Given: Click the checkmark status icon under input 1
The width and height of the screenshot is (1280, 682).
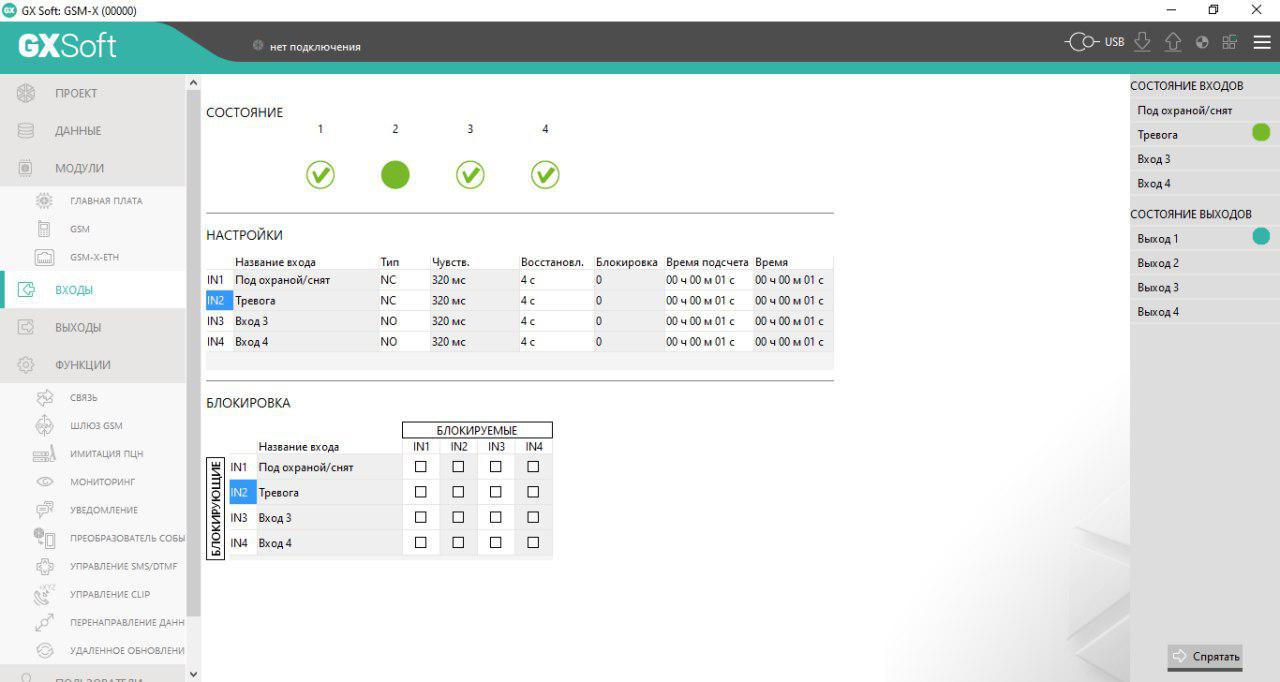Looking at the screenshot, I should [x=320, y=175].
